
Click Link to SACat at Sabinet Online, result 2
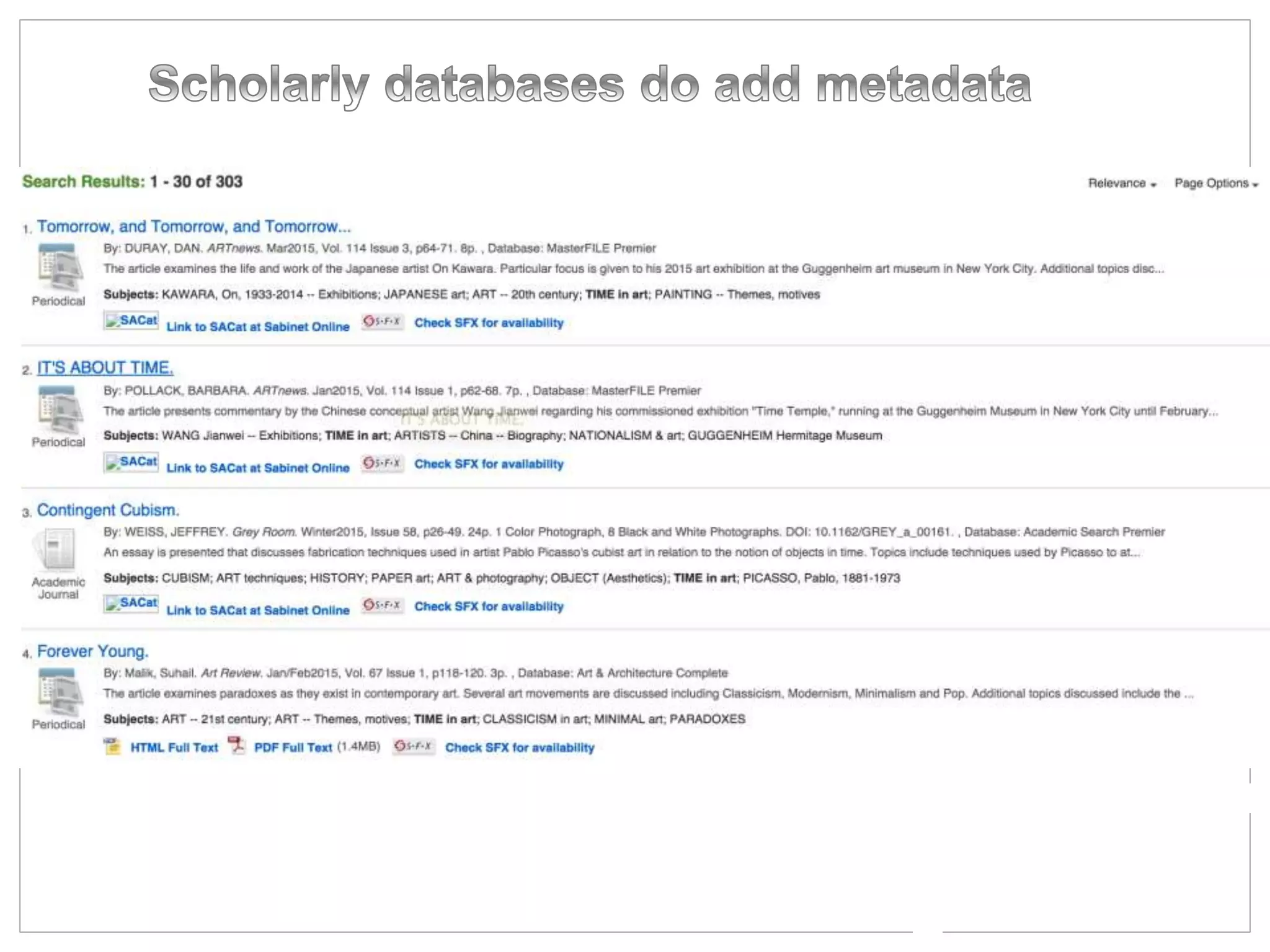coord(258,468)
